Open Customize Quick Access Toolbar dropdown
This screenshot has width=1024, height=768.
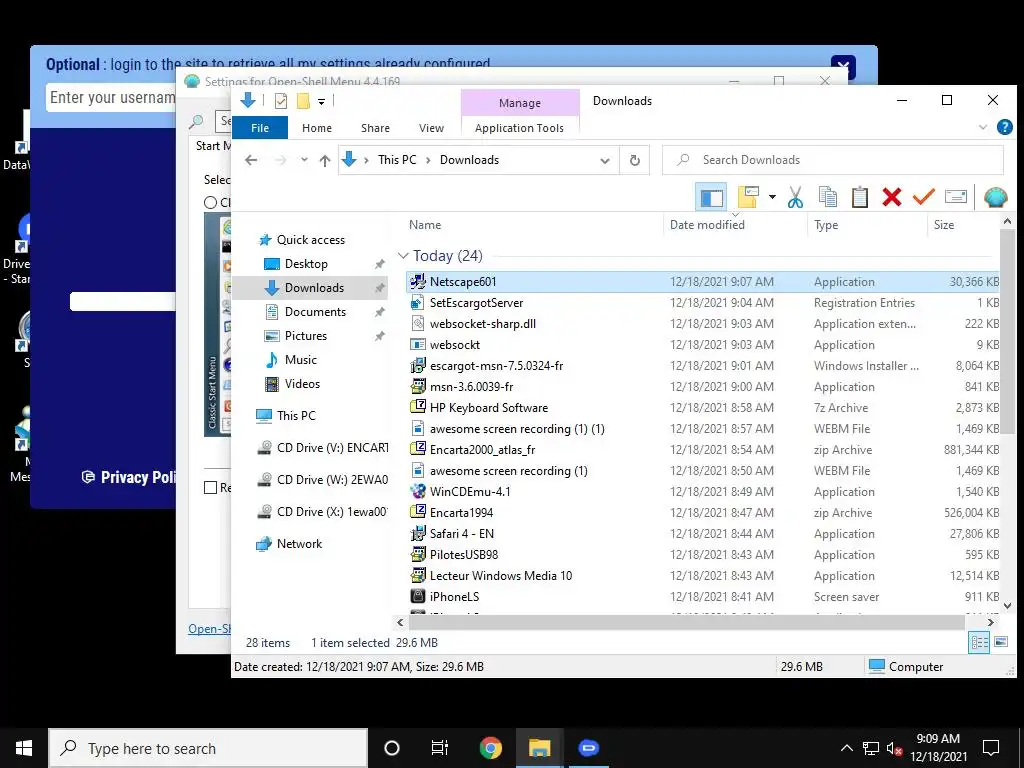click(x=321, y=101)
